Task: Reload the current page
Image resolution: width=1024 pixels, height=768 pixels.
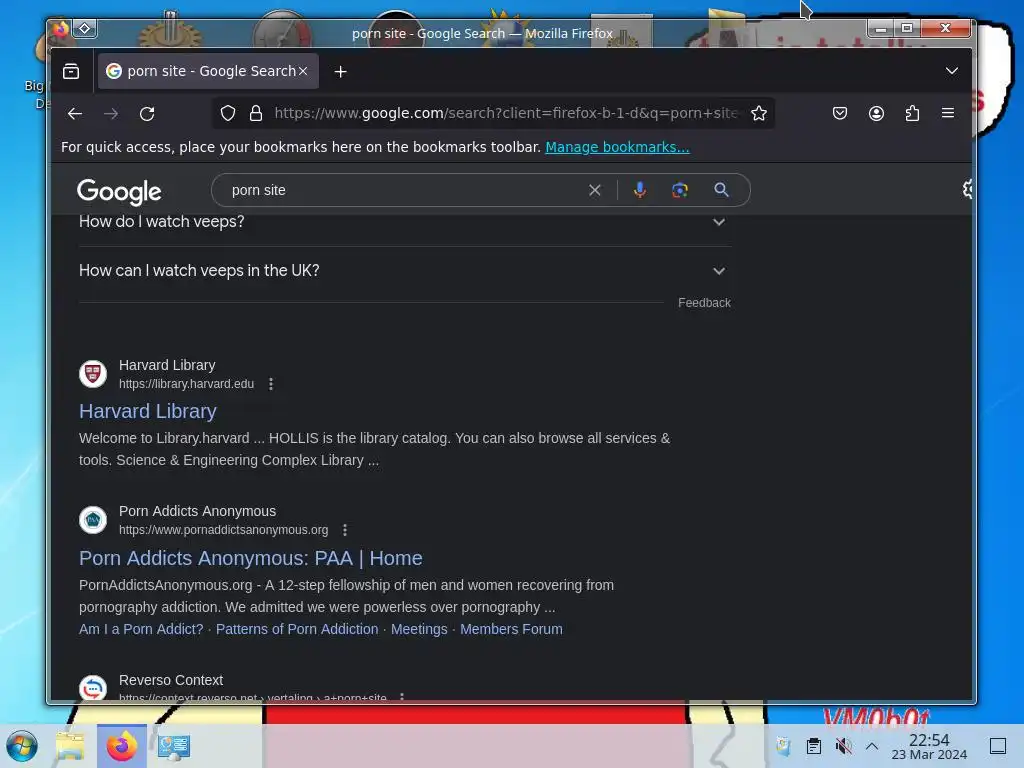Action: [x=147, y=114]
